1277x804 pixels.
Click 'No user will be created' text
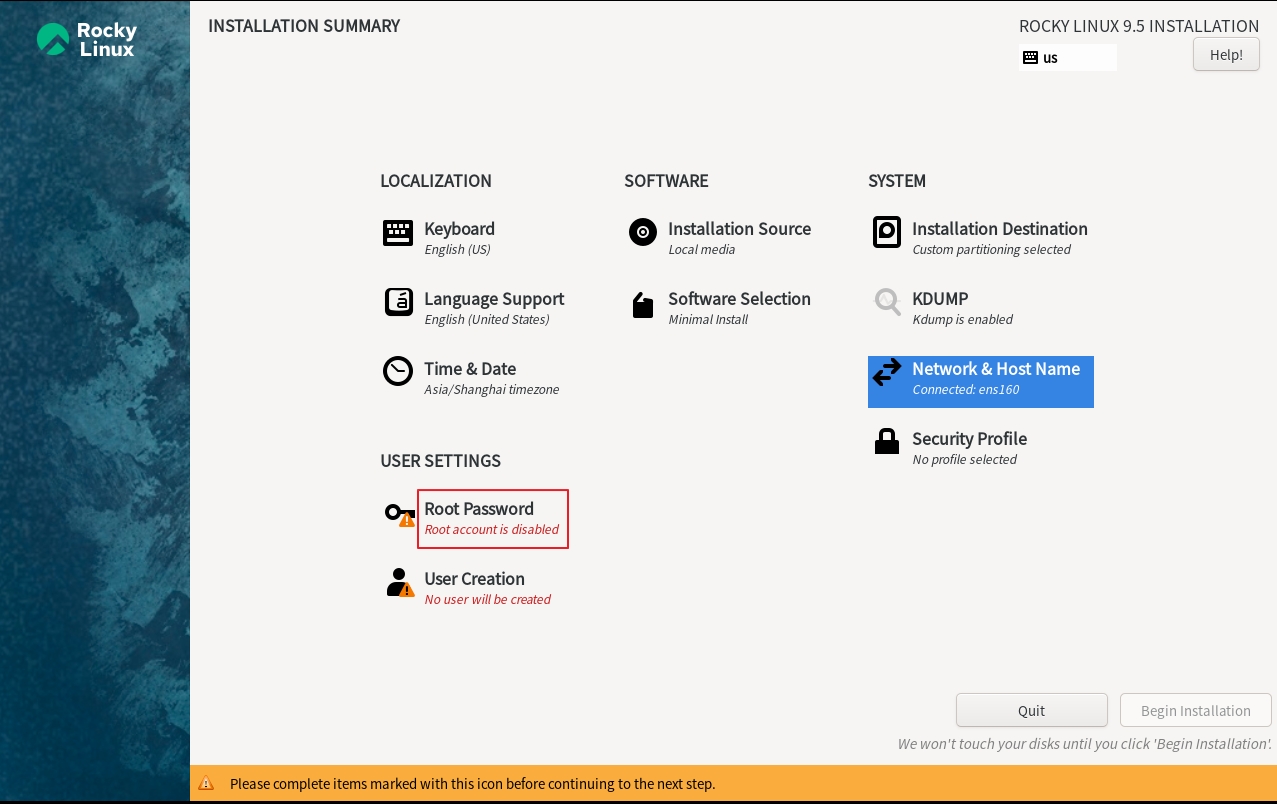pos(488,600)
